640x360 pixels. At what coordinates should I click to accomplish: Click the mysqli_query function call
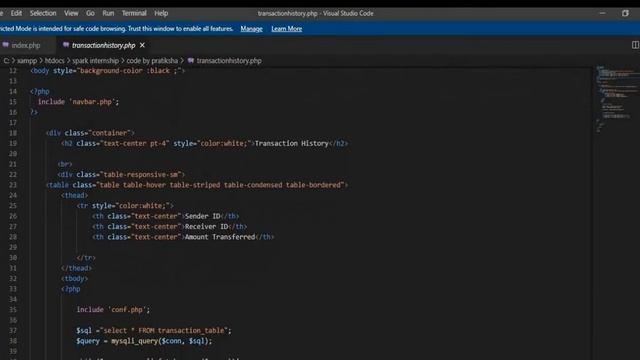pos(134,341)
